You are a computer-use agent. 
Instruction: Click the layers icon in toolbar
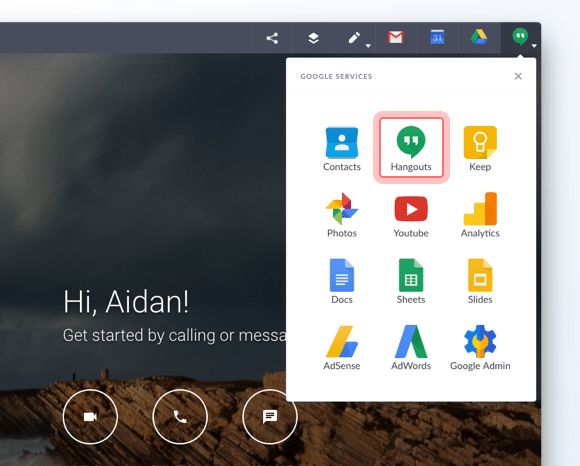pos(314,38)
